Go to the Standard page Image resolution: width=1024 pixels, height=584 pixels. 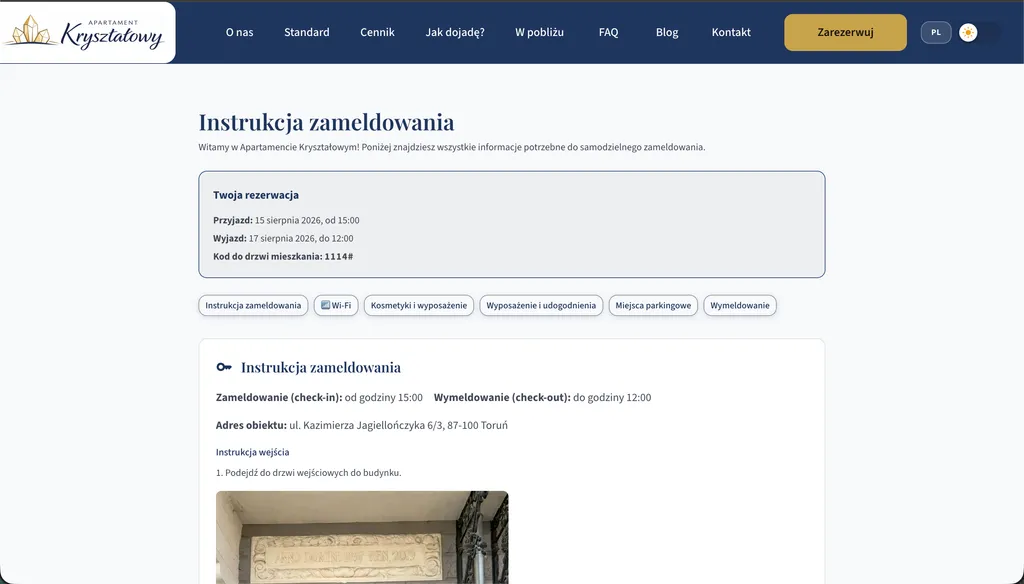point(306,32)
